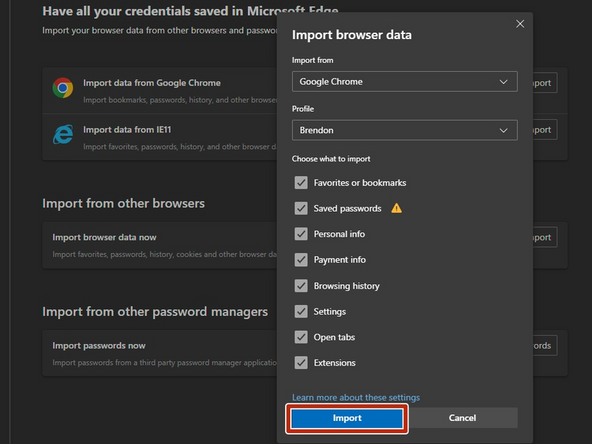This screenshot has width=592, height=444.
Task: Click the Import from other browsers heading
Action: tap(123, 204)
